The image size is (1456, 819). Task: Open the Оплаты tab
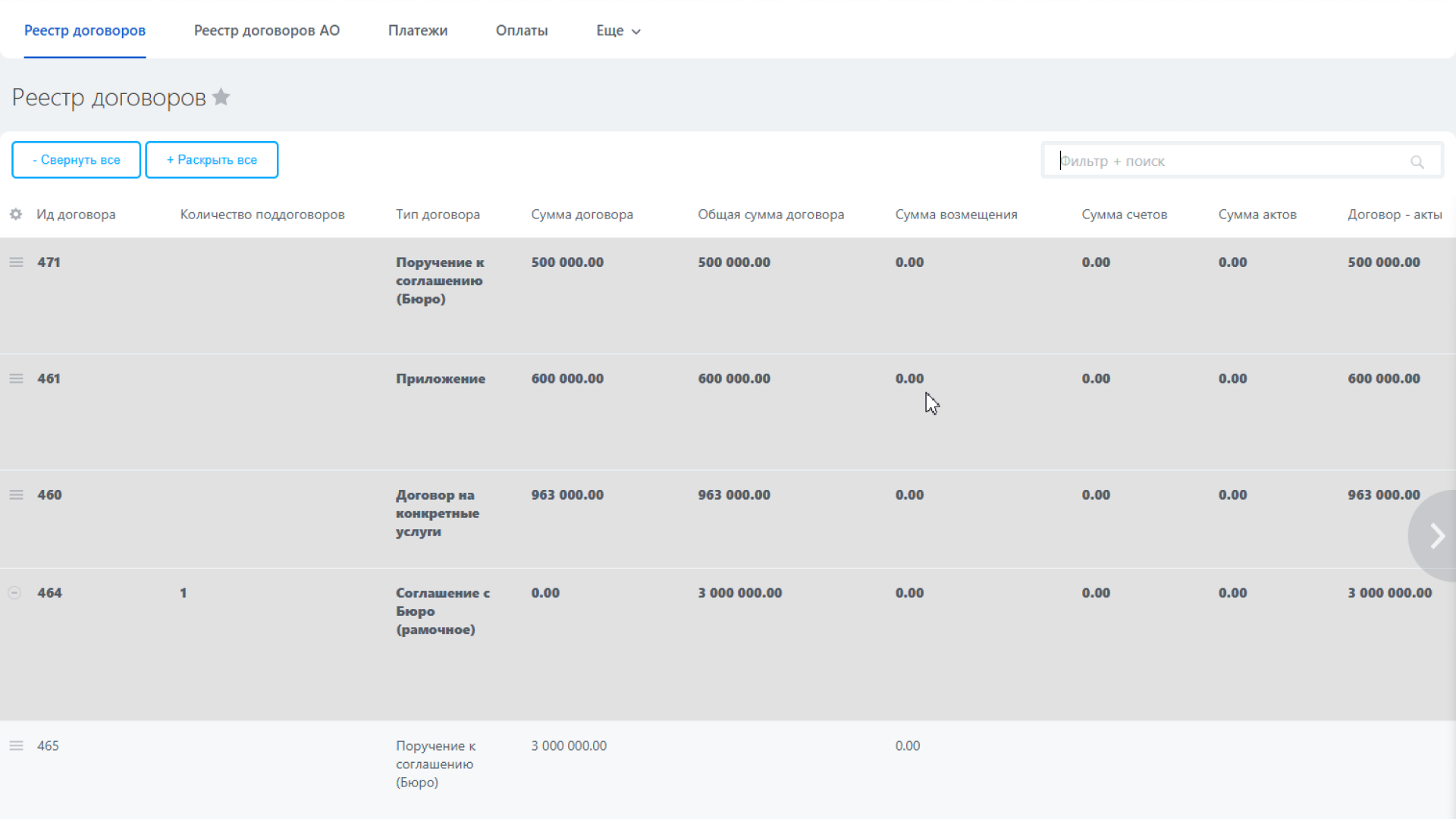pyautogui.click(x=522, y=30)
